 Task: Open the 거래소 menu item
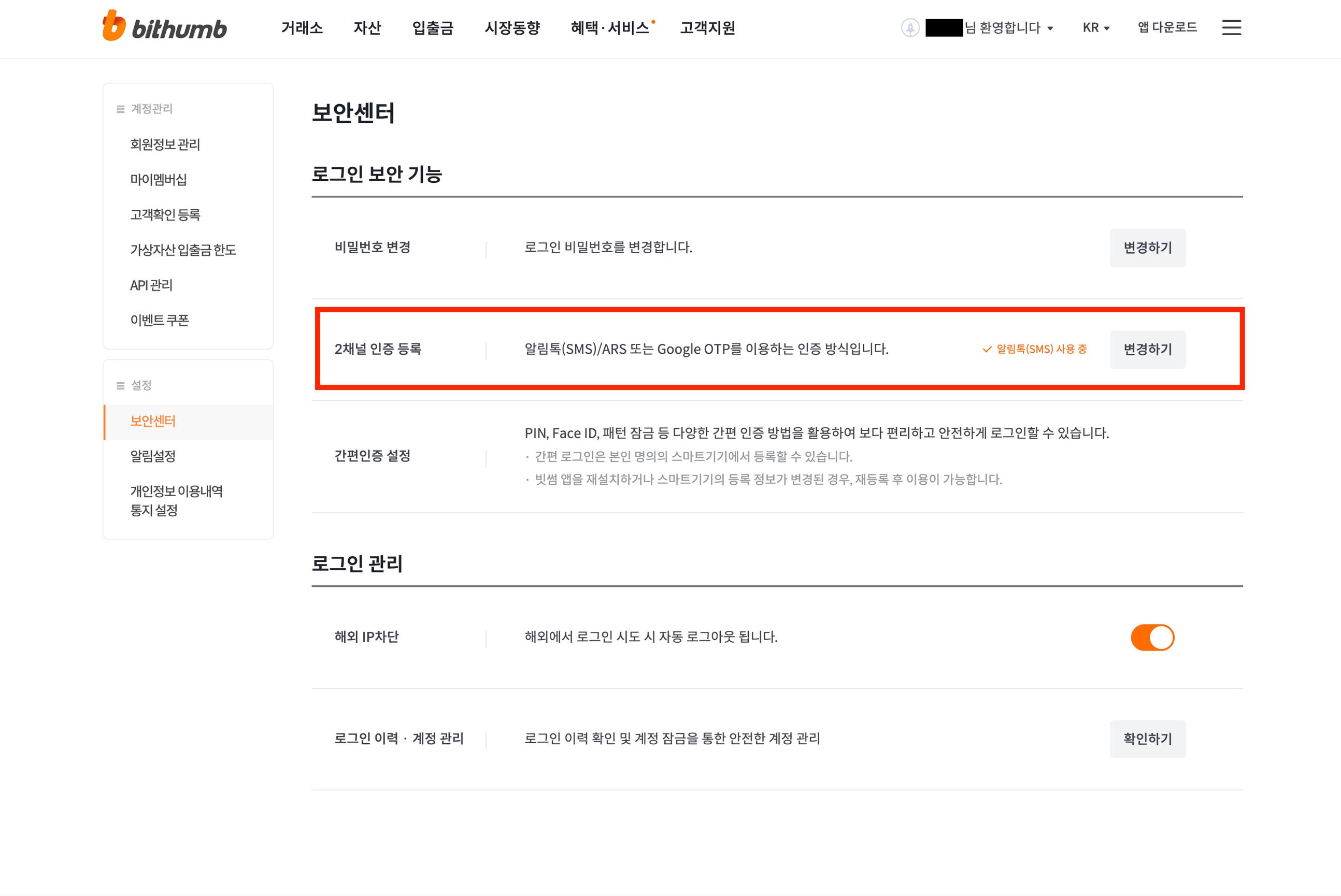302,27
